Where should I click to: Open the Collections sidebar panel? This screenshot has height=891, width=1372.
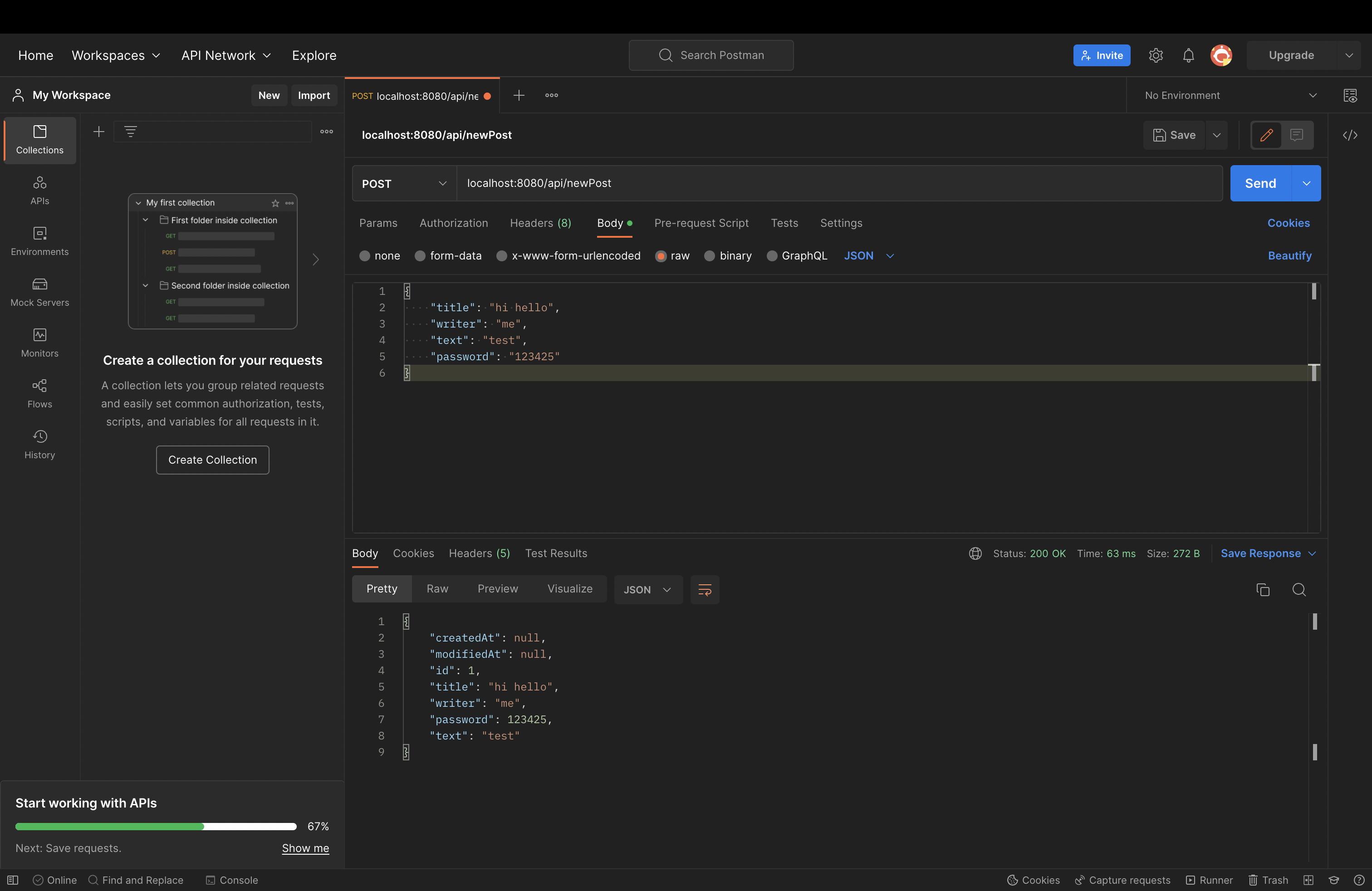(x=40, y=140)
